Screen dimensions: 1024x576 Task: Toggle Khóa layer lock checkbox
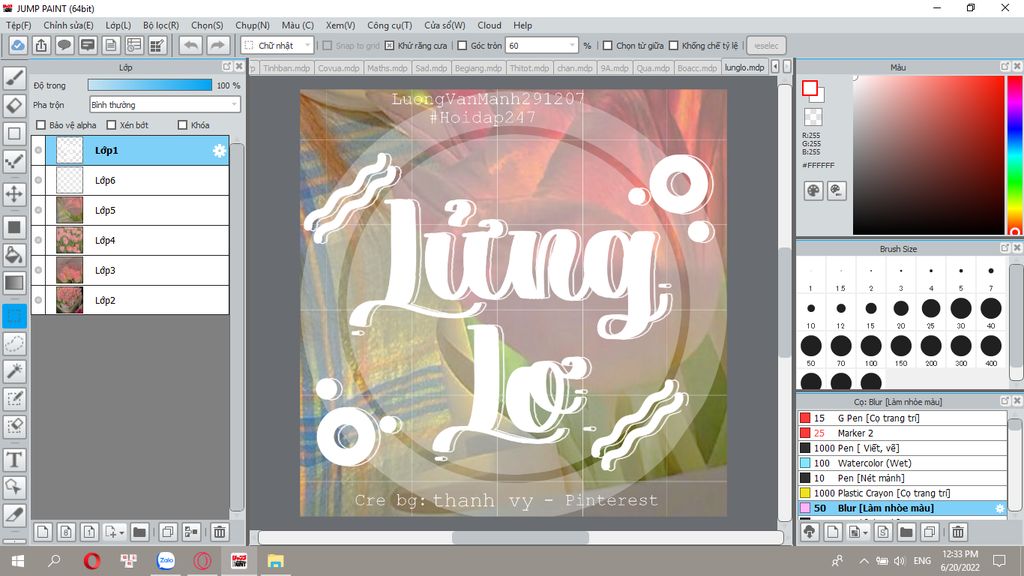(x=183, y=125)
